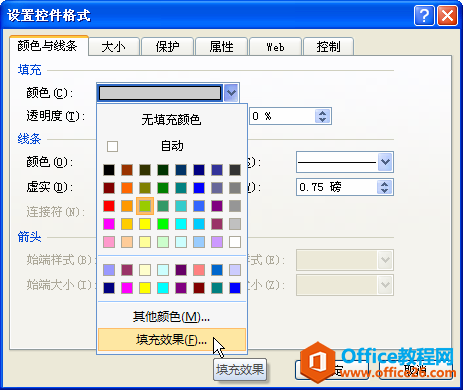The image size is (463, 390).
Task: Select the highlighted lime green swatch
Action: coord(145,206)
